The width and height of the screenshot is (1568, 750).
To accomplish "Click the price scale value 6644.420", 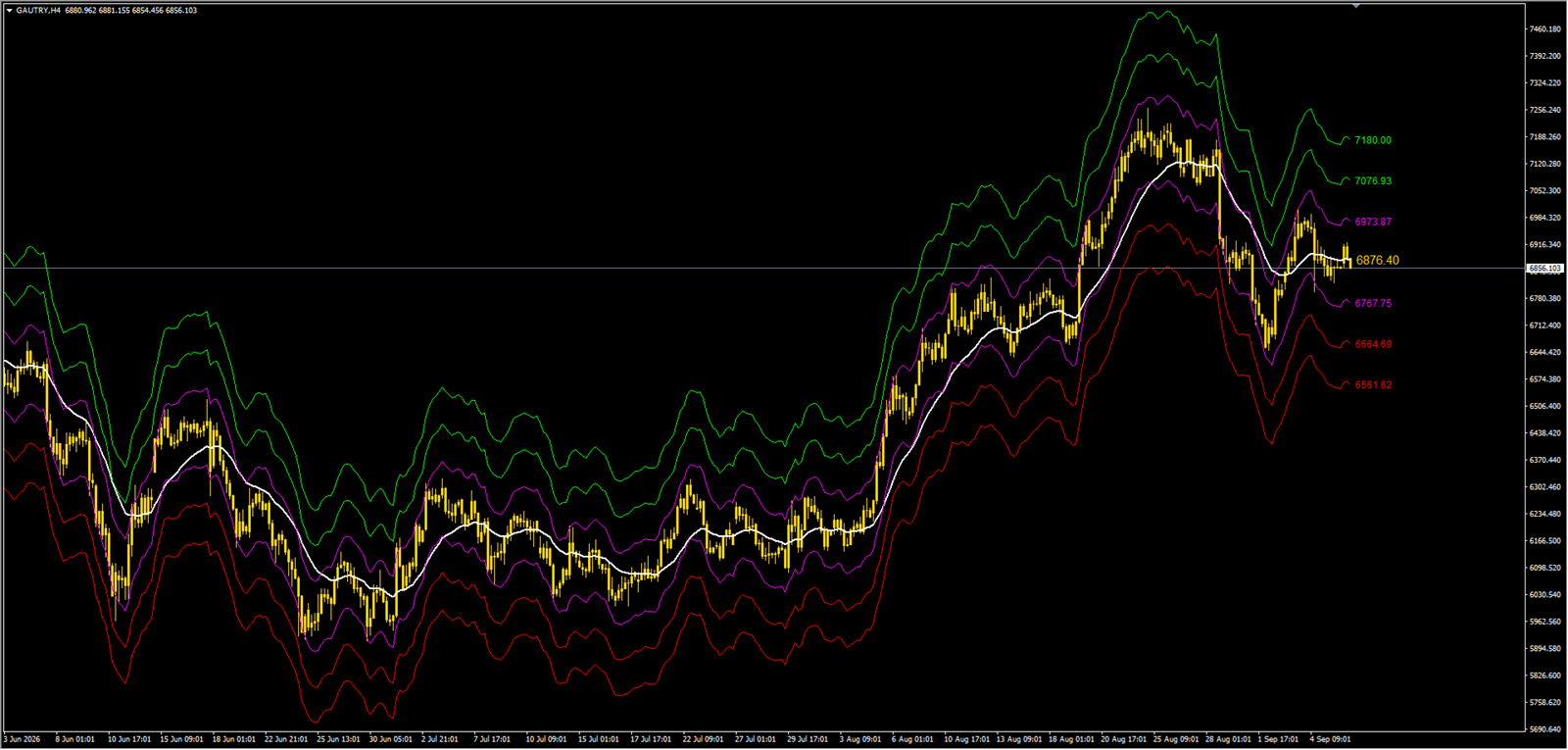I will [x=1544, y=352].
